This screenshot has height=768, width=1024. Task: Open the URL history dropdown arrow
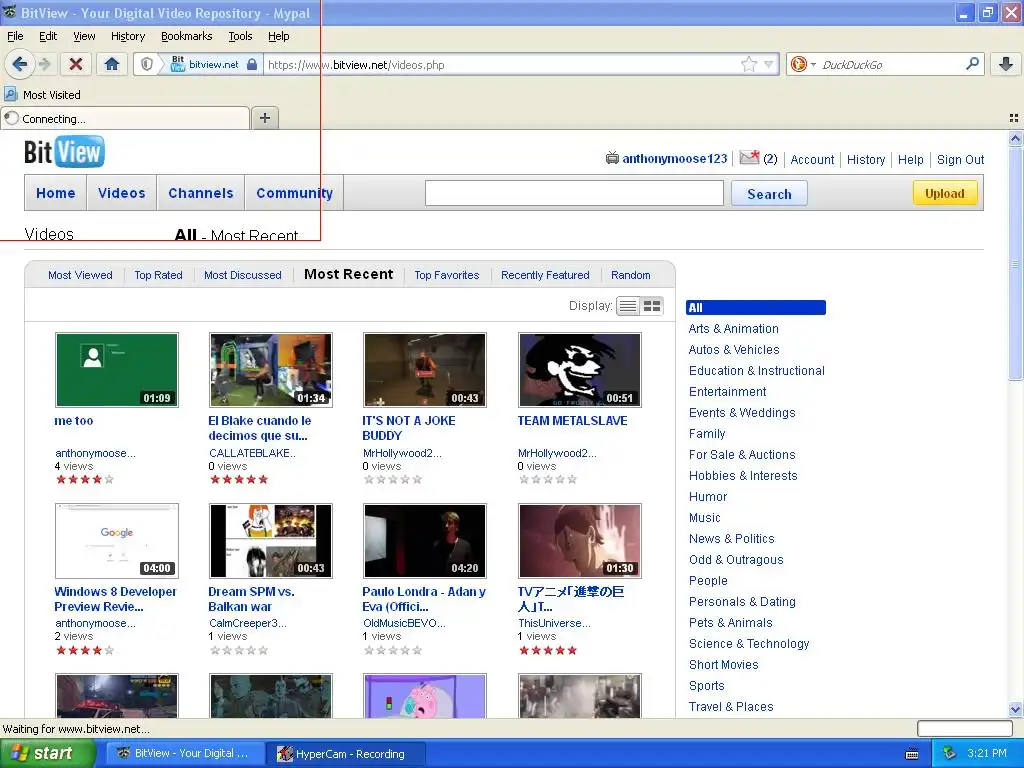[x=769, y=64]
